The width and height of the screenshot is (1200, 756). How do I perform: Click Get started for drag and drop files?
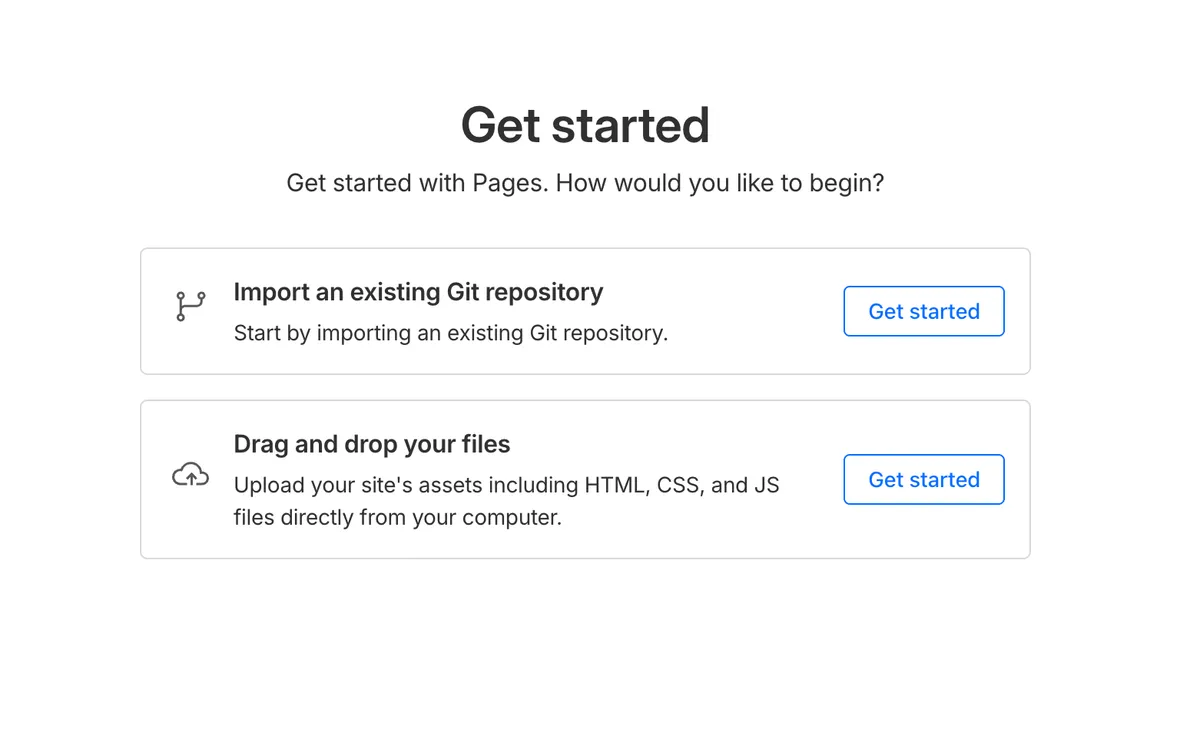tap(923, 479)
